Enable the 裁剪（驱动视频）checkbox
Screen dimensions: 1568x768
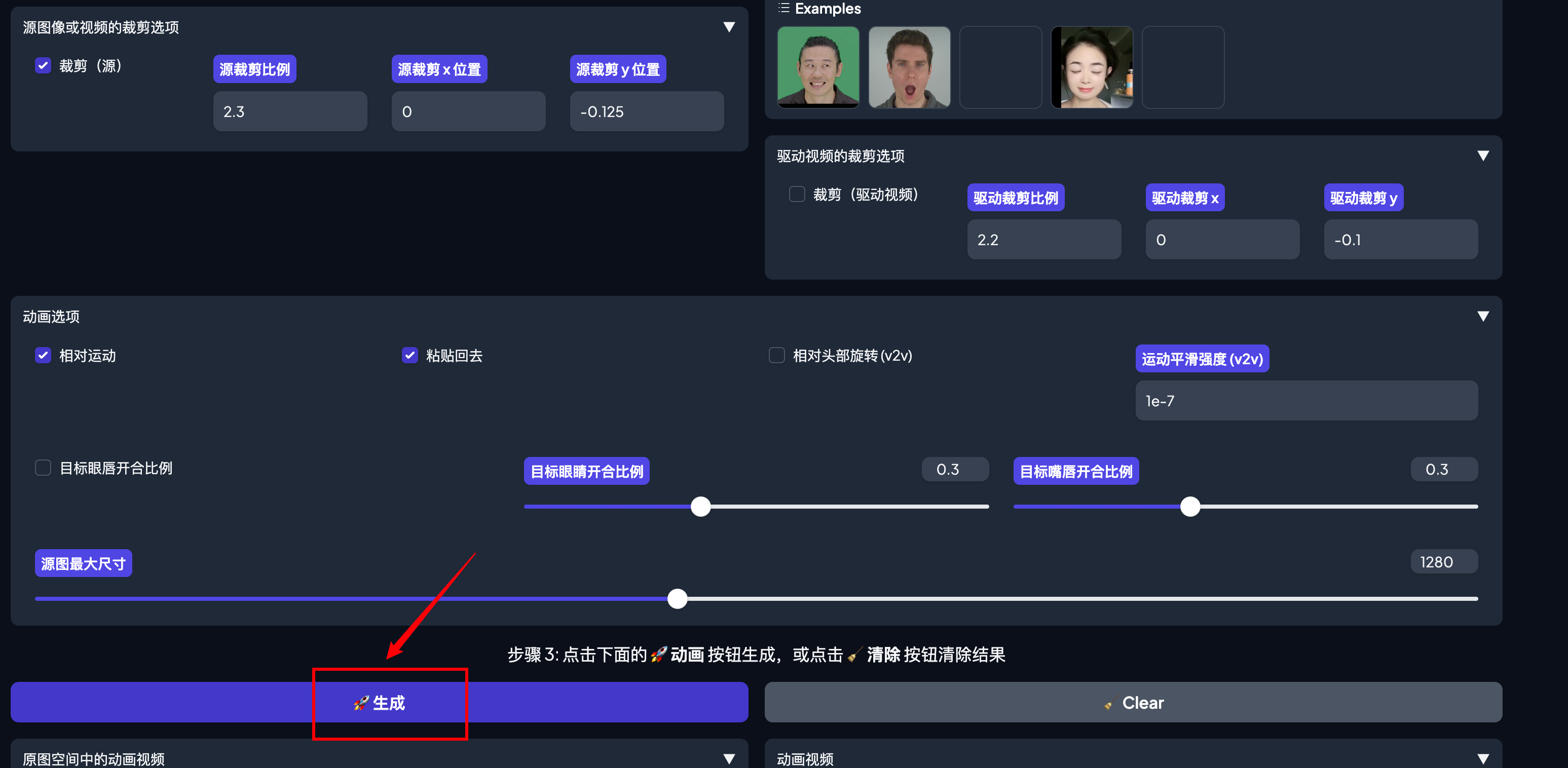click(x=797, y=194)
